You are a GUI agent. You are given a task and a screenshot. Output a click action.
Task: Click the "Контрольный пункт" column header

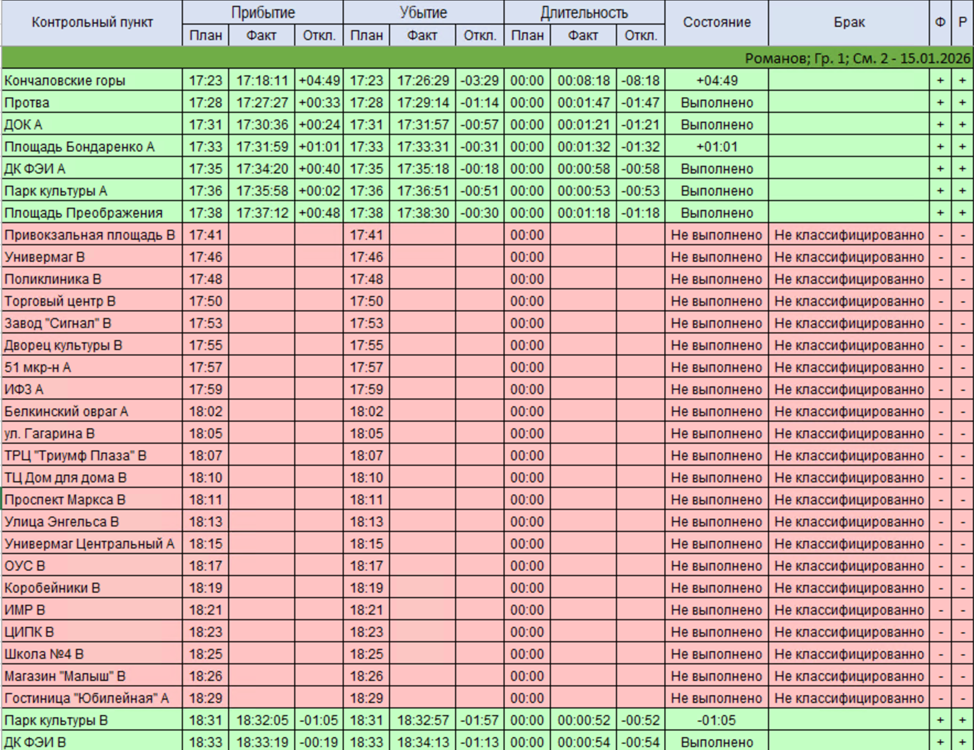pos(91,23)
